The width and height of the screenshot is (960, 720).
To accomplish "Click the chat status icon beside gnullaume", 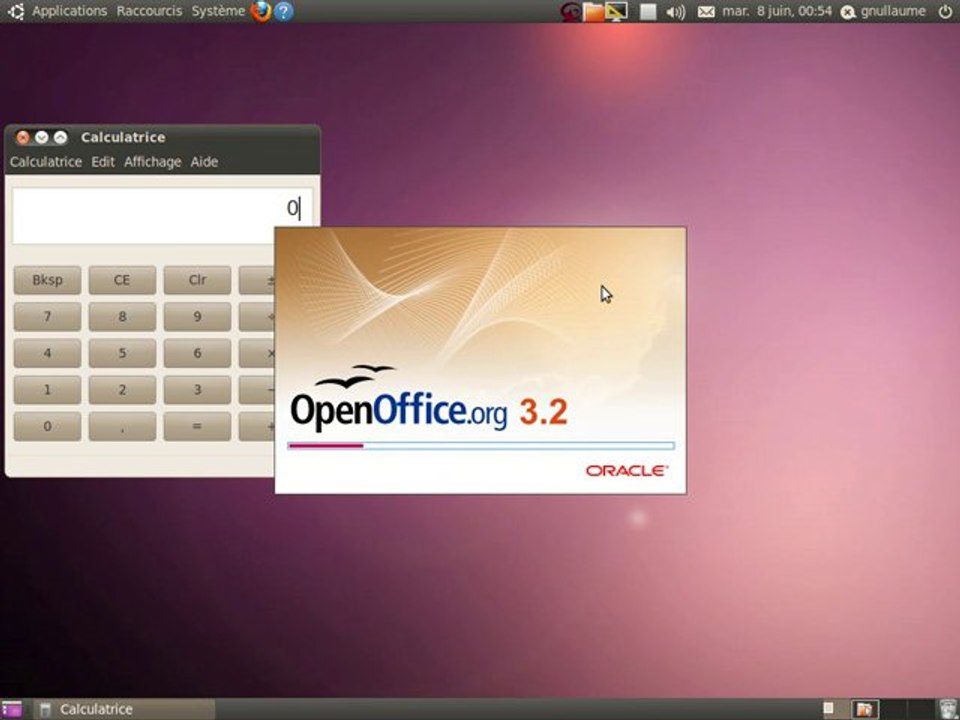I will pos(847,12).
